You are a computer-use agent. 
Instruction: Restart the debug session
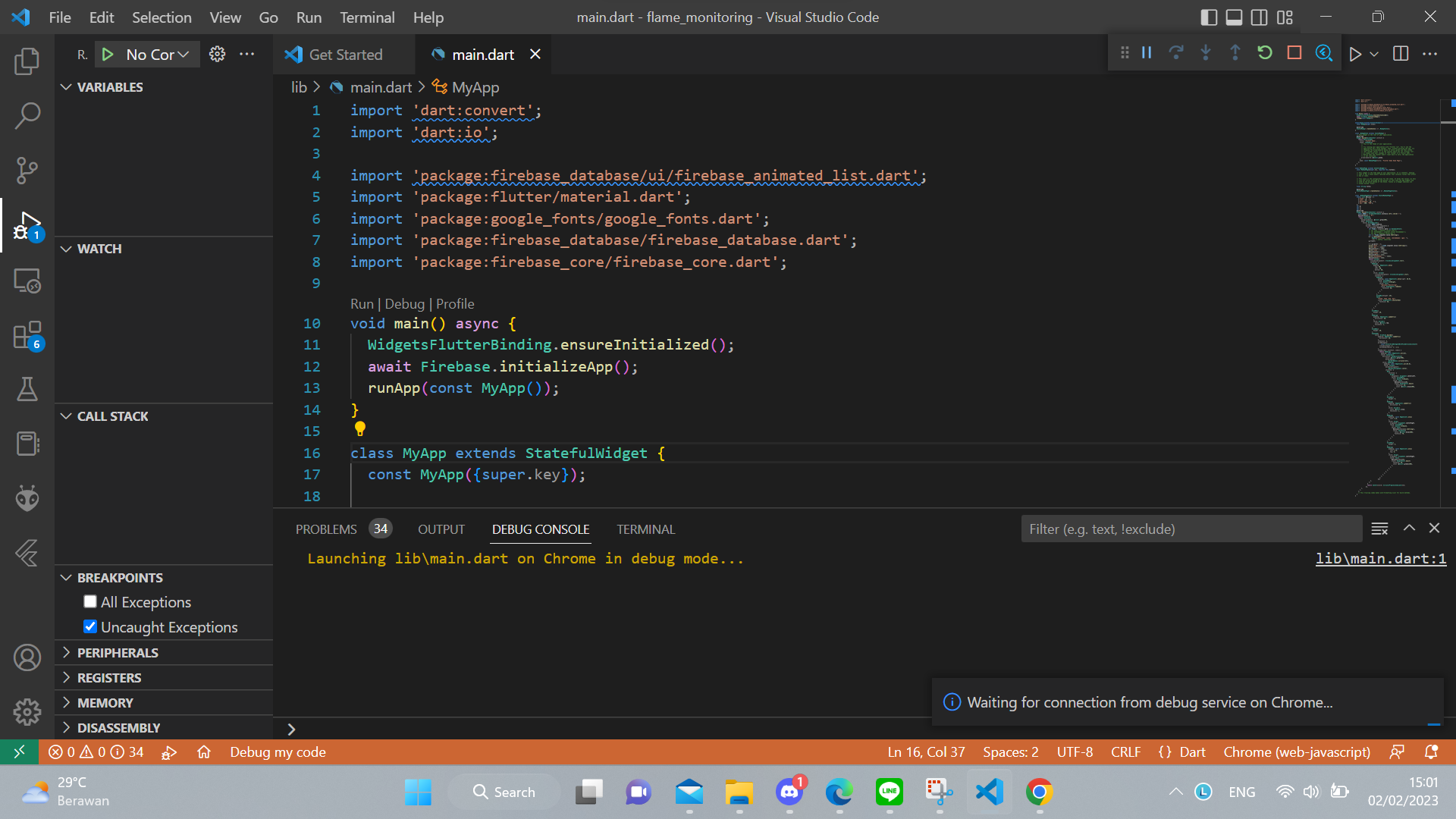pyautogui.click(x=1264, y=53)
